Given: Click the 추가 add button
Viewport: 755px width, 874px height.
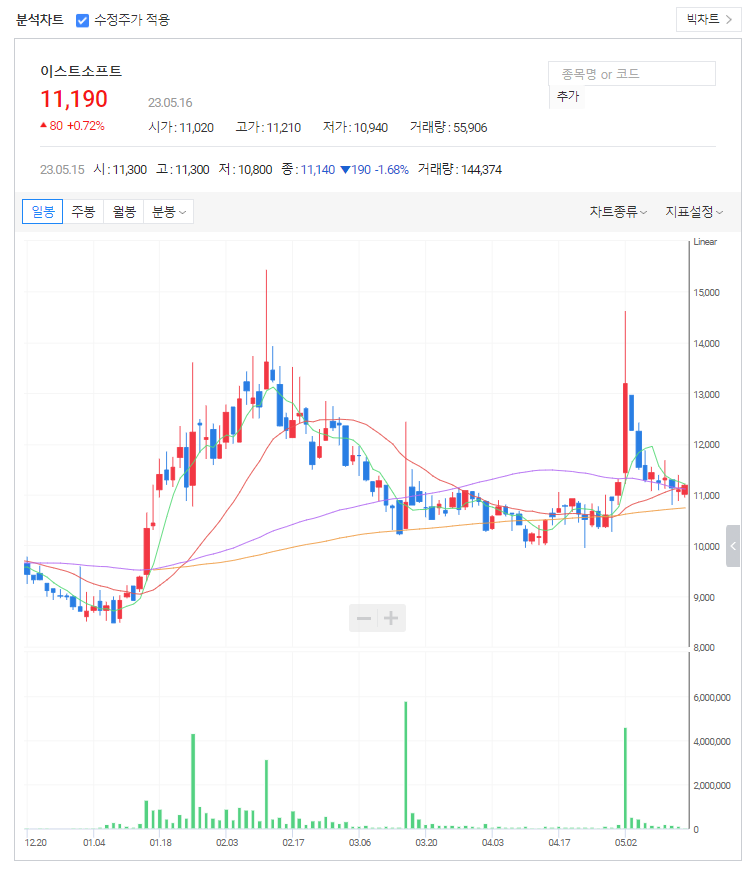Looking at the screenshot, I should pos(568,96).
